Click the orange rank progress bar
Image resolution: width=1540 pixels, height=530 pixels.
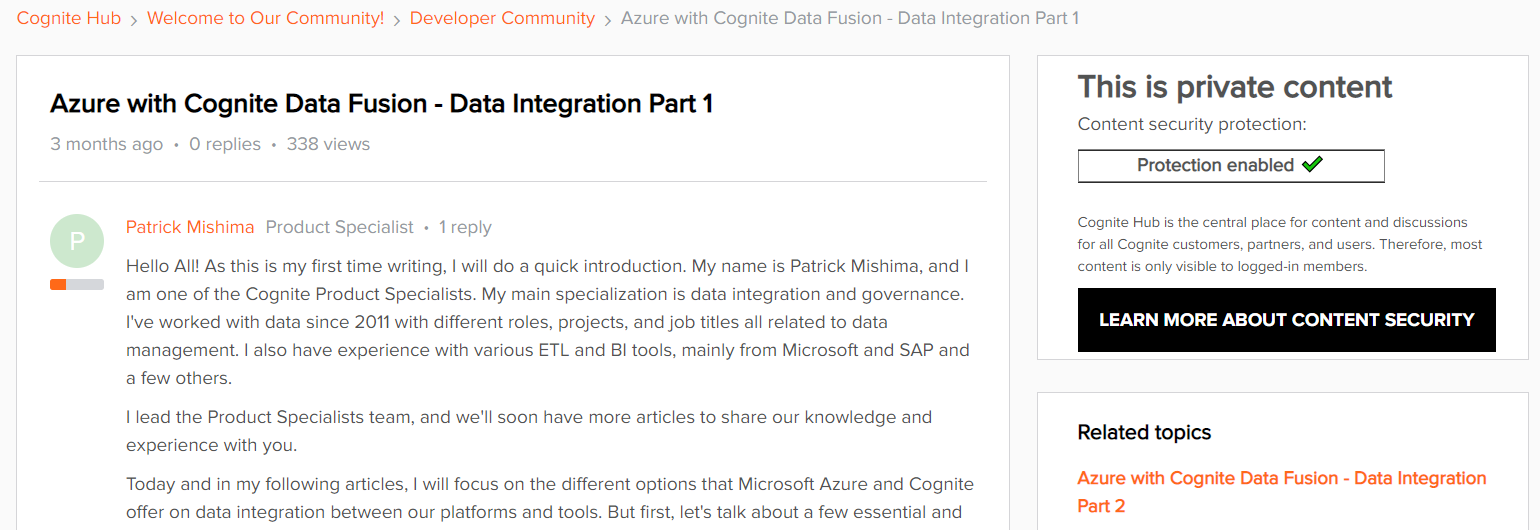point(77,285)
